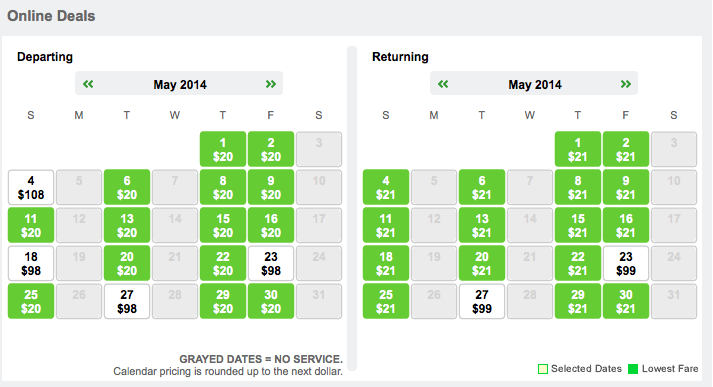The width and height of the screenshot is (713, 387).
Task: Go to previous month in Returning calendar
Action: coord(443,84)
